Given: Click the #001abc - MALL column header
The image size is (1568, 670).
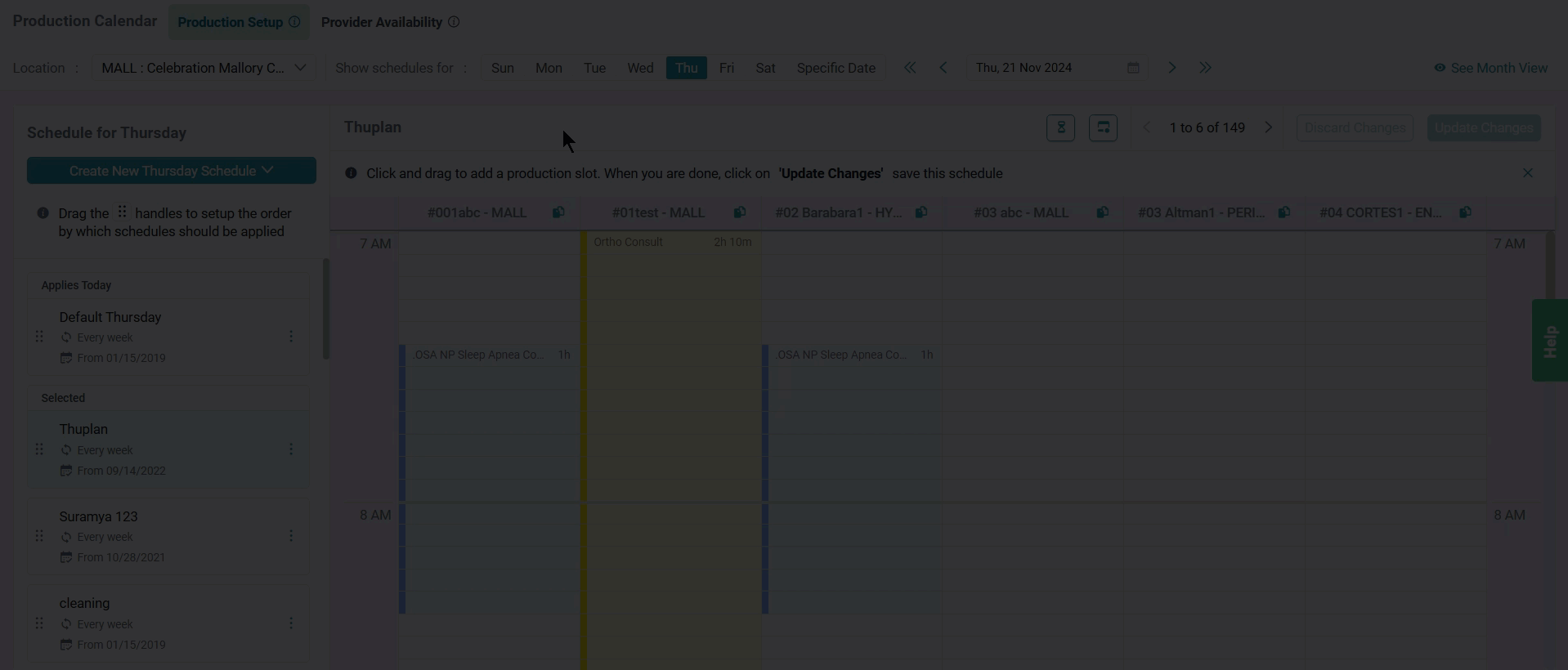Looking at the screenshot, I should tap(477, 212).
